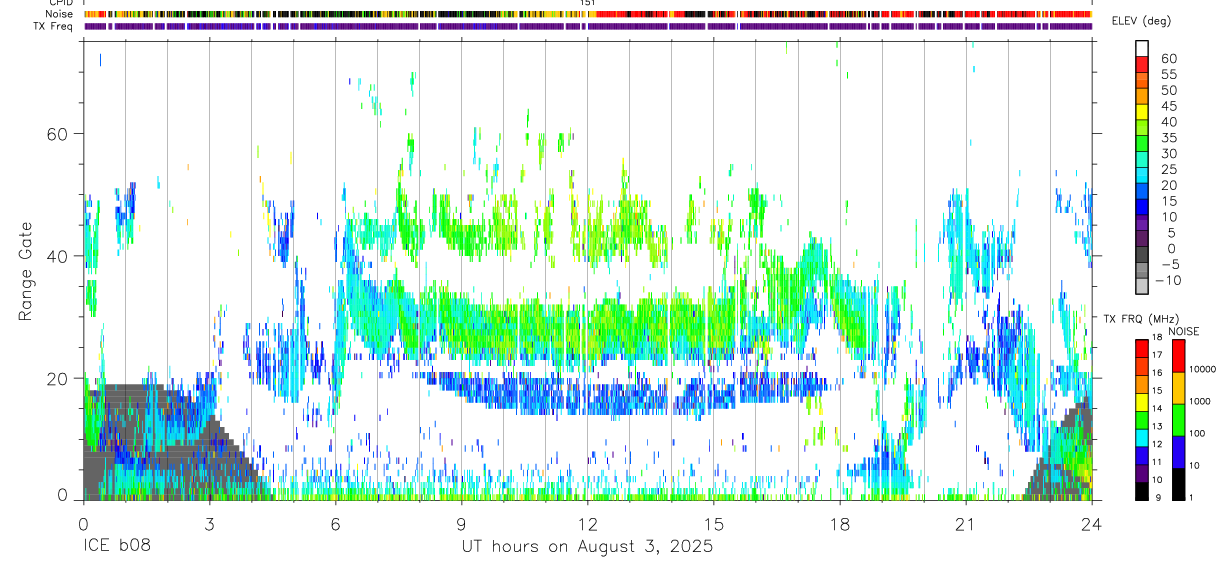Click the ELEV legend label '45'
The width and height of the screenshot is (1228, 567).
coord(1168,106)
